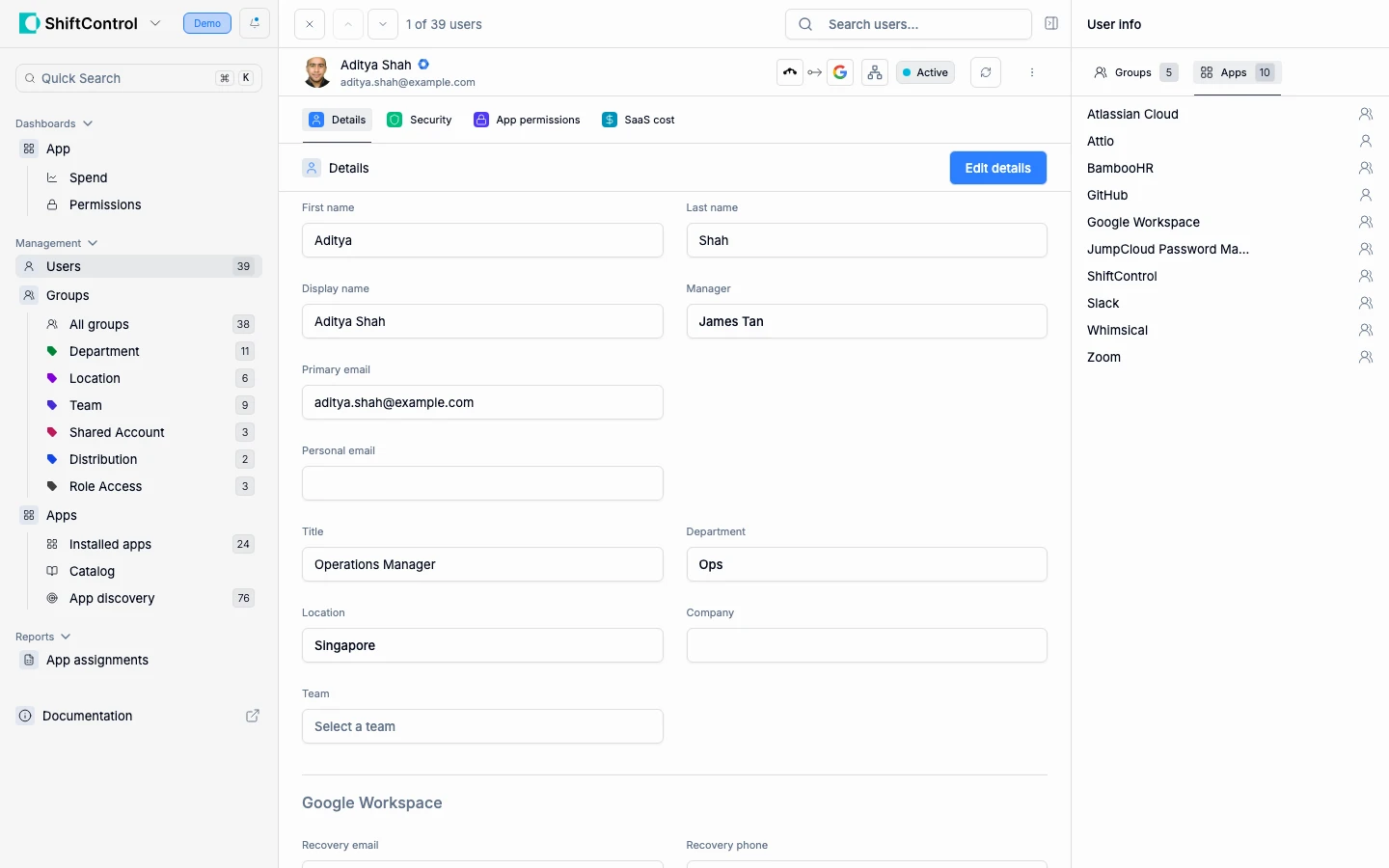Click the Search users field
Image resolution: width=1389 pixels, height=868 pixels.
coord(909,24)
